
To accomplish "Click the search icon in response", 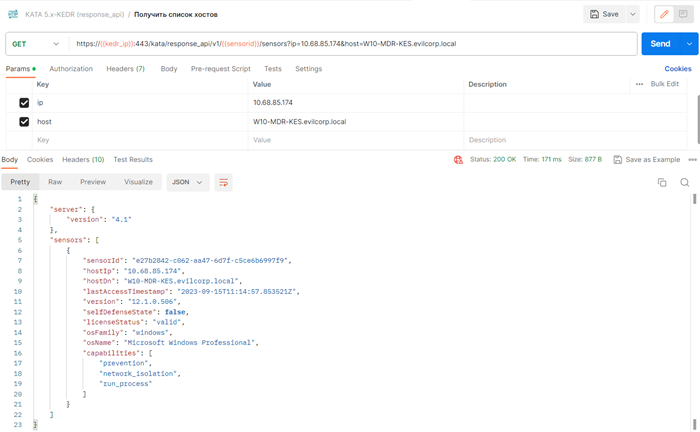I will click(x=684, y=182).
